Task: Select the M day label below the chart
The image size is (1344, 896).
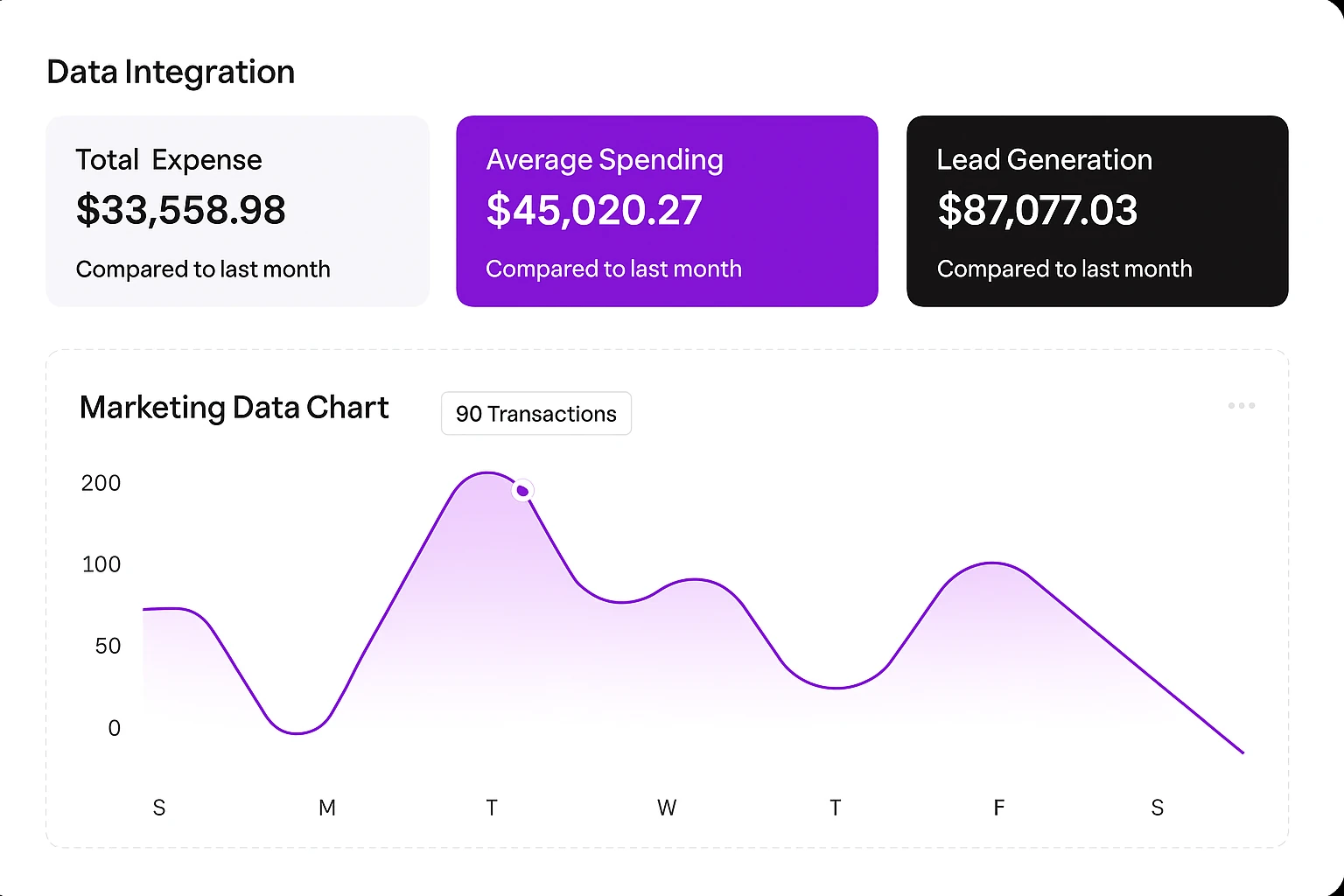Action: coord(326,808)
